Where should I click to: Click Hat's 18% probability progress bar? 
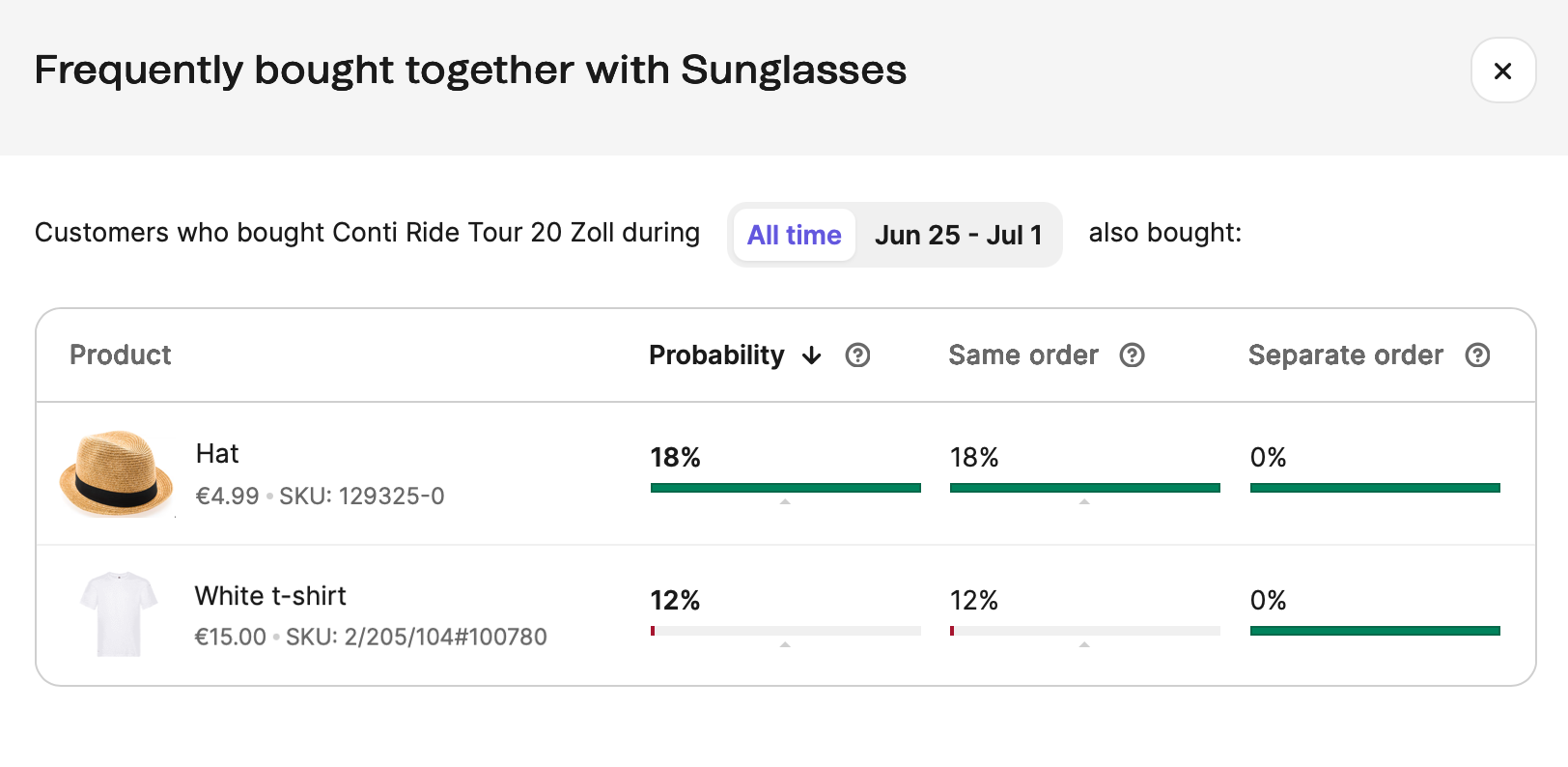coord(785,488)
